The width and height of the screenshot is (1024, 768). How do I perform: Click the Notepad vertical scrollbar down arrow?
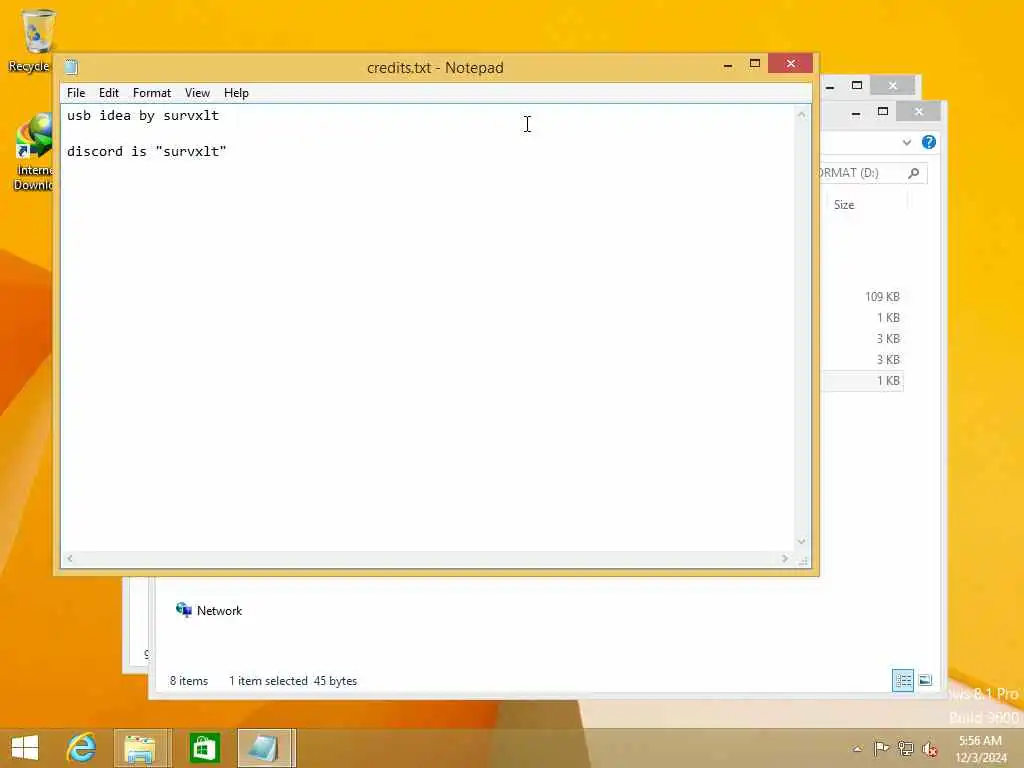801,541
